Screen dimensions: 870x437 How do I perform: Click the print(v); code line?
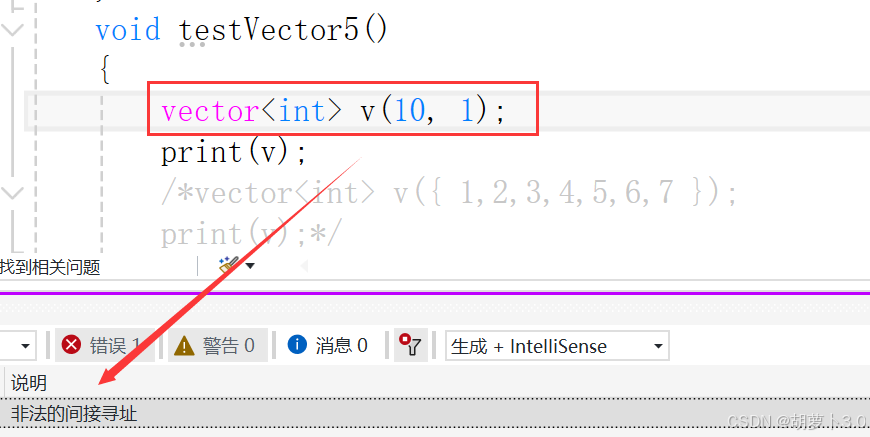point(234,153)
